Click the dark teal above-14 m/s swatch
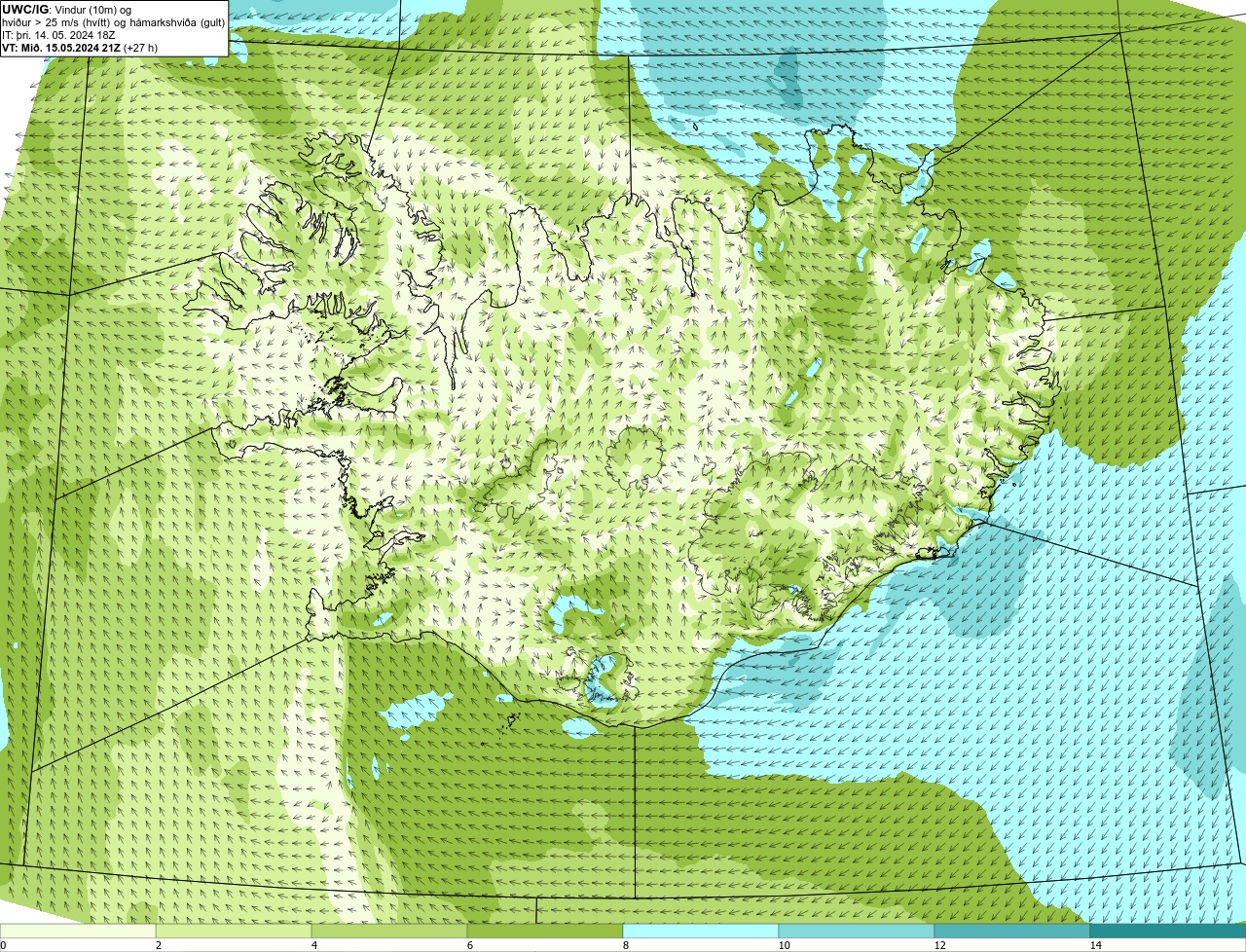The width and height of the screenshot is (1246, 952). click(x=1168, y=931)
